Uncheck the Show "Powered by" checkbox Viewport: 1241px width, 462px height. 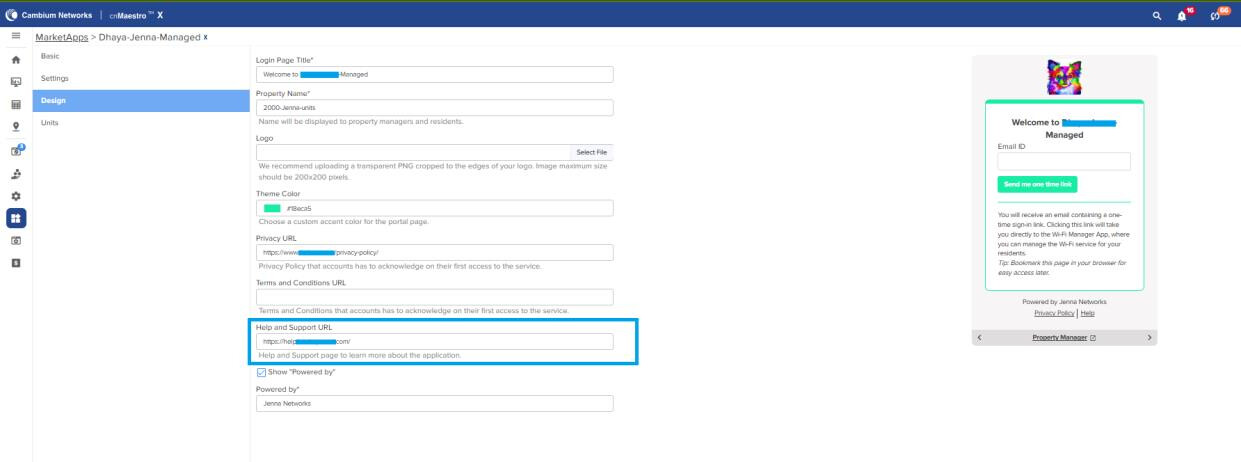[262, 372]
